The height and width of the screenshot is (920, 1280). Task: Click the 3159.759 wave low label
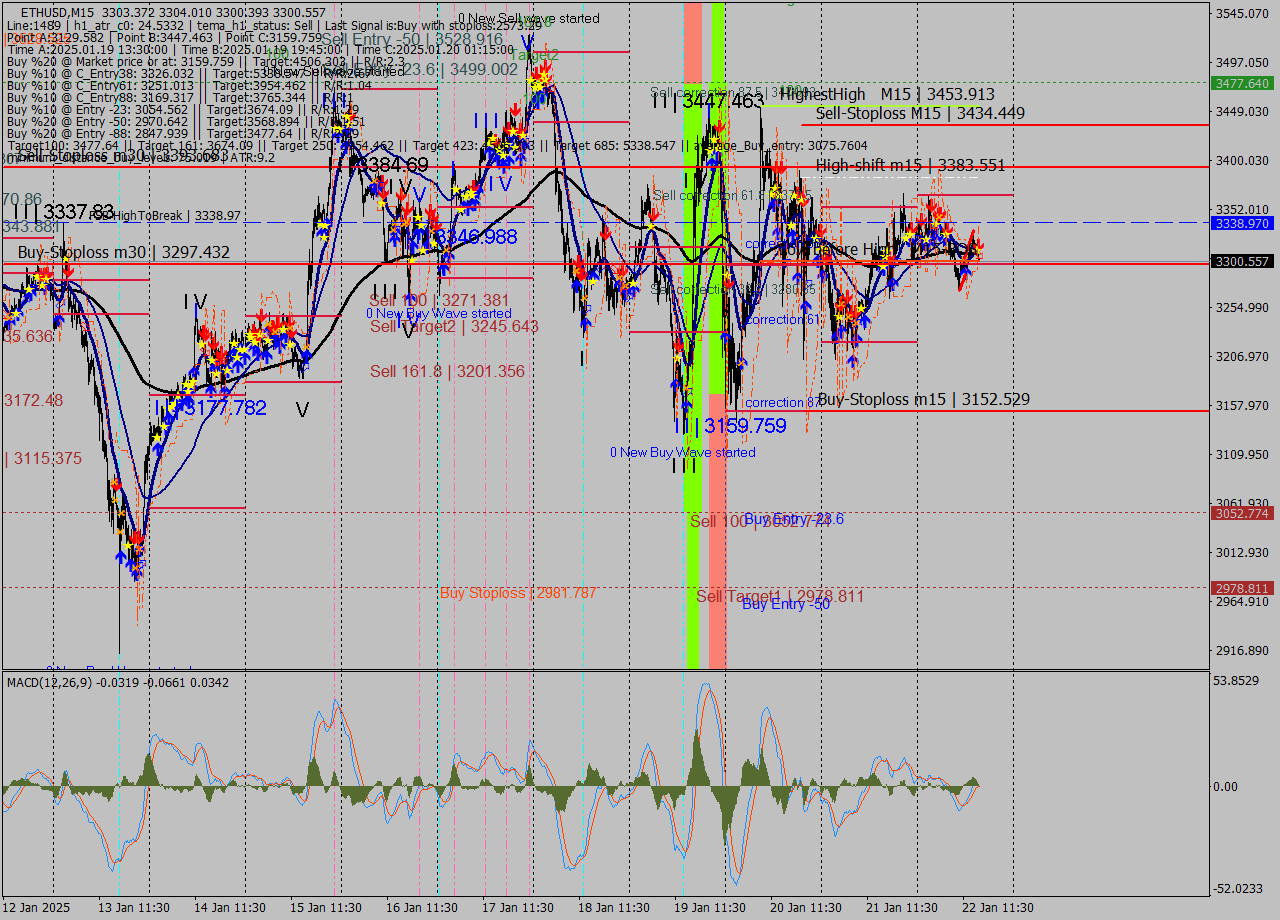(745, 426)
